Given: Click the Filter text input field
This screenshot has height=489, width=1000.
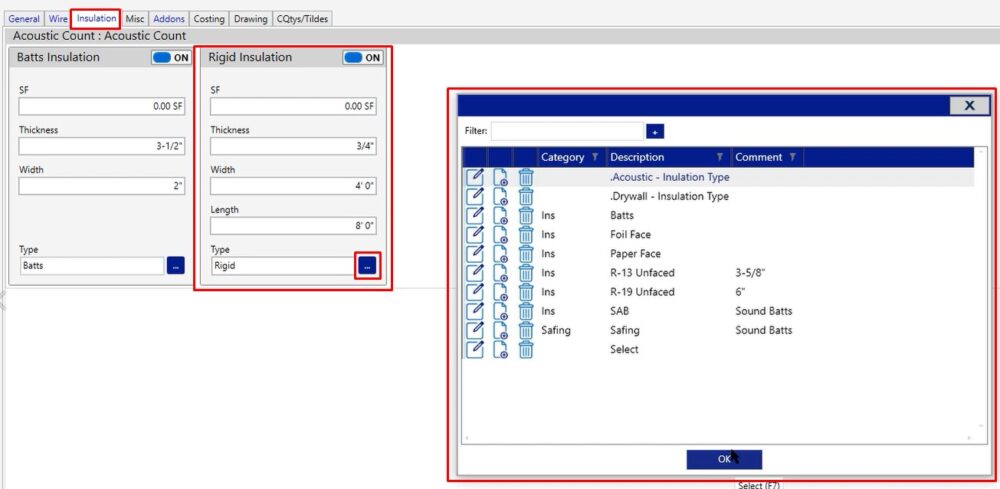Looking at the screenshot, I should [567, 131].
